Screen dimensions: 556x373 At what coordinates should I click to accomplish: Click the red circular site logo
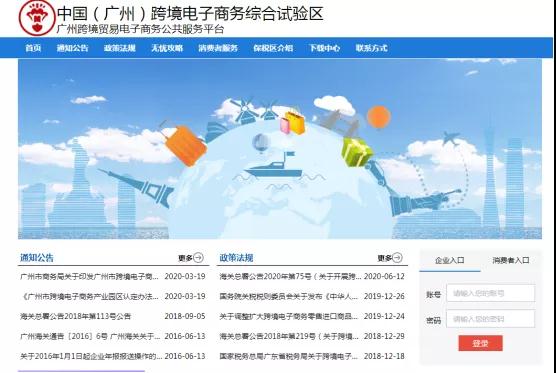pos(37,18)
